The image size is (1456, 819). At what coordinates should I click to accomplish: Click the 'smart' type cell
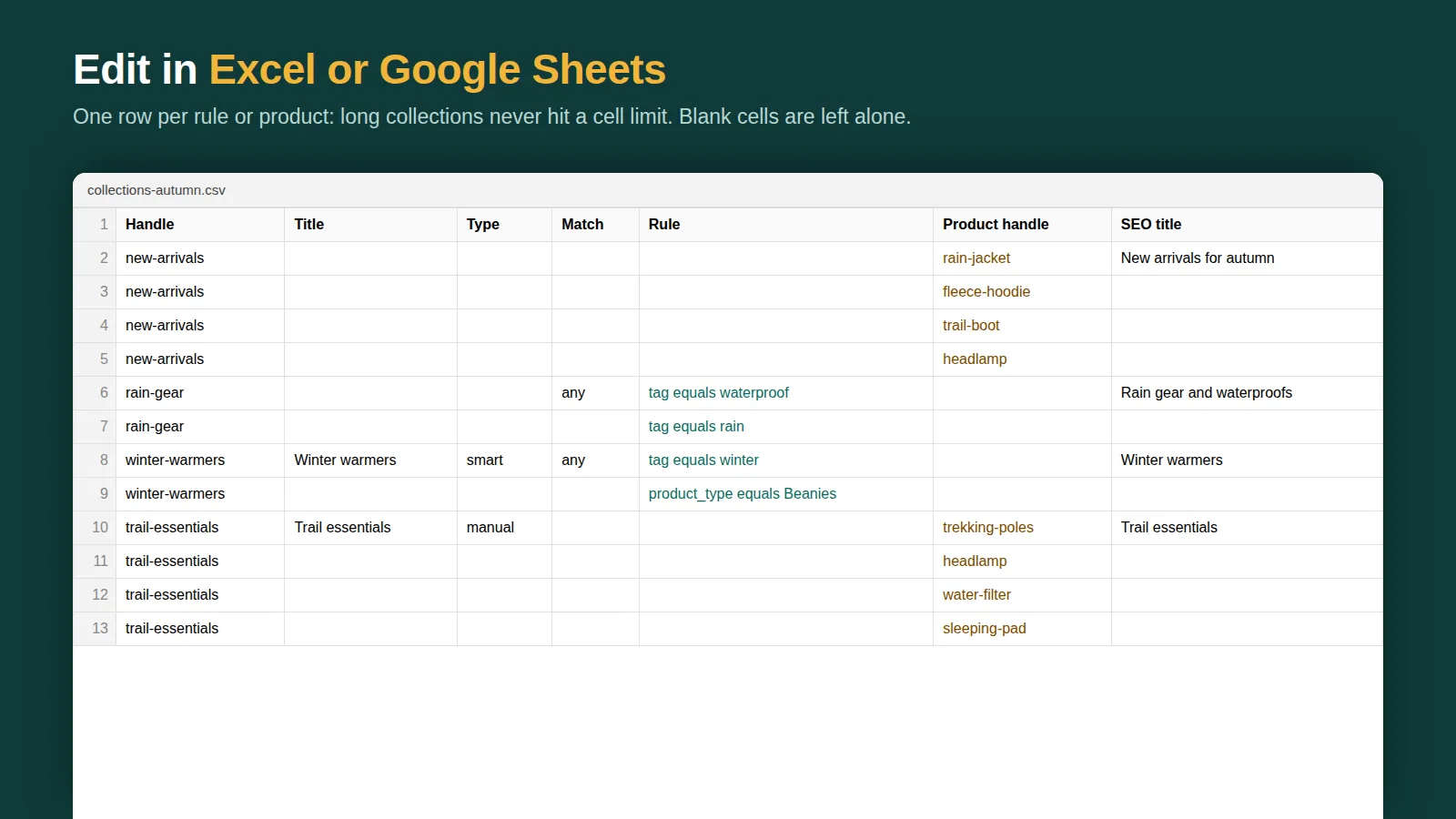tap(504, 460)
